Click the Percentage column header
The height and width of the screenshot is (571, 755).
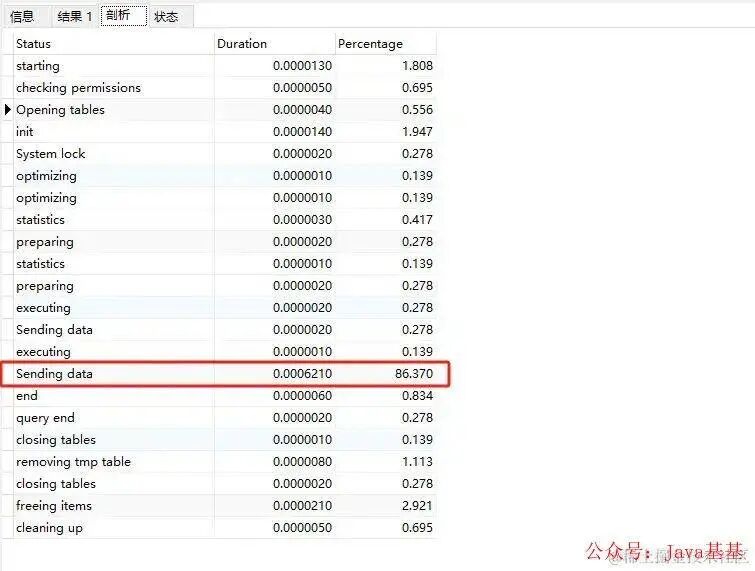386,44
